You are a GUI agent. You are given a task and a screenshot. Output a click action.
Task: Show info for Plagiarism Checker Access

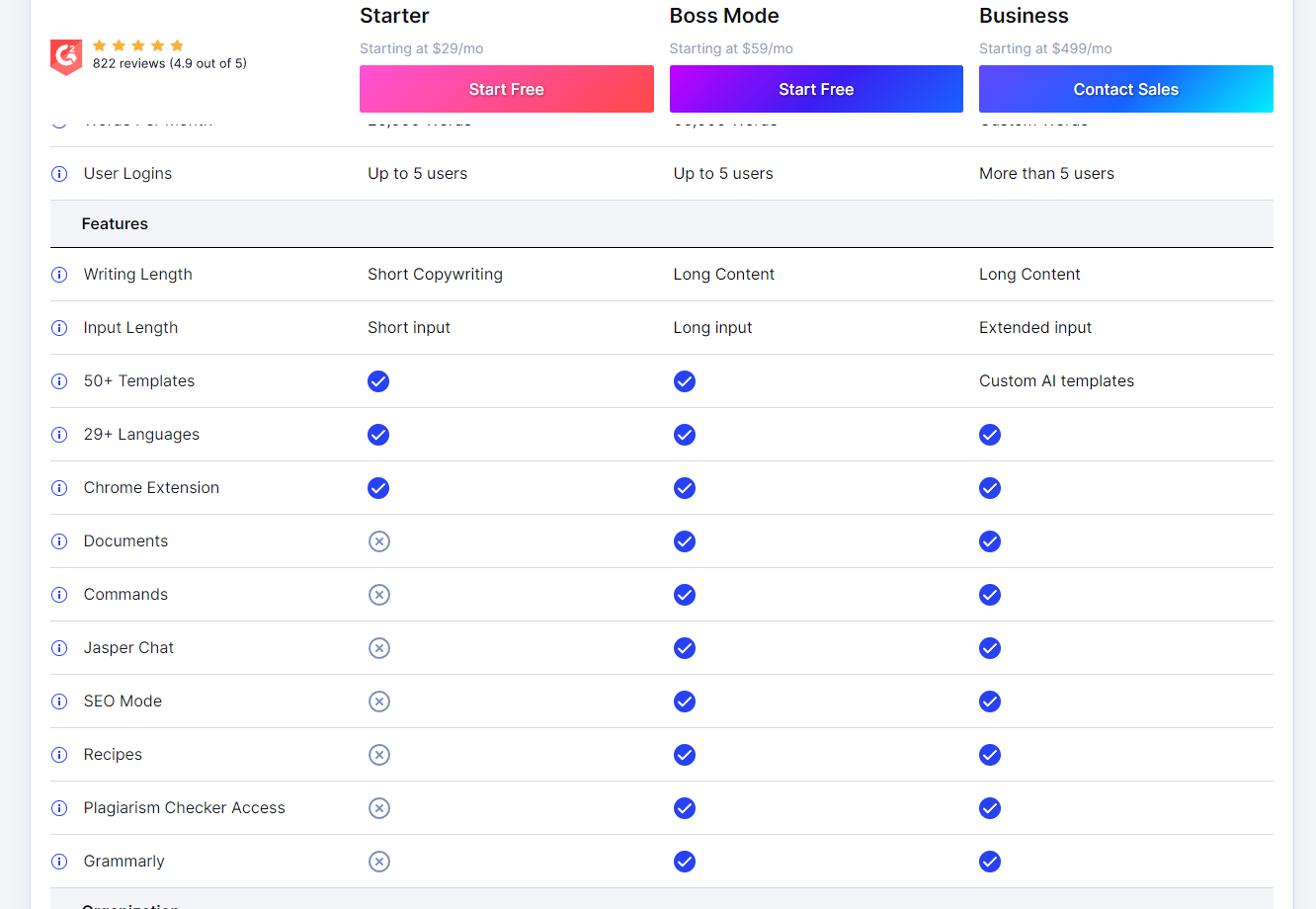coord(59,808)
